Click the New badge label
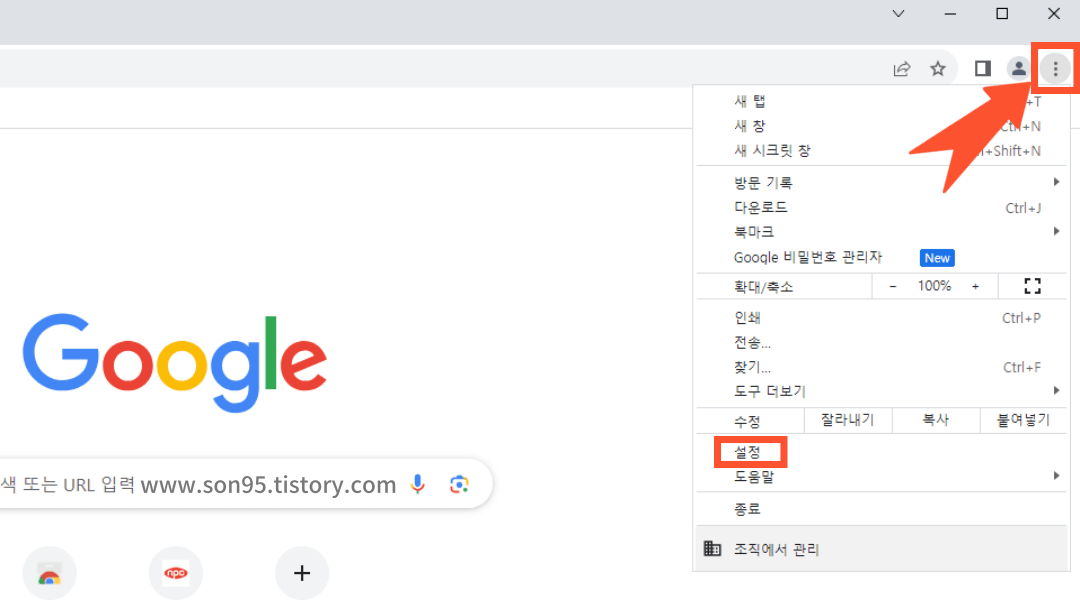Viewport: 1080px width, 600px height. coord(937,258)
